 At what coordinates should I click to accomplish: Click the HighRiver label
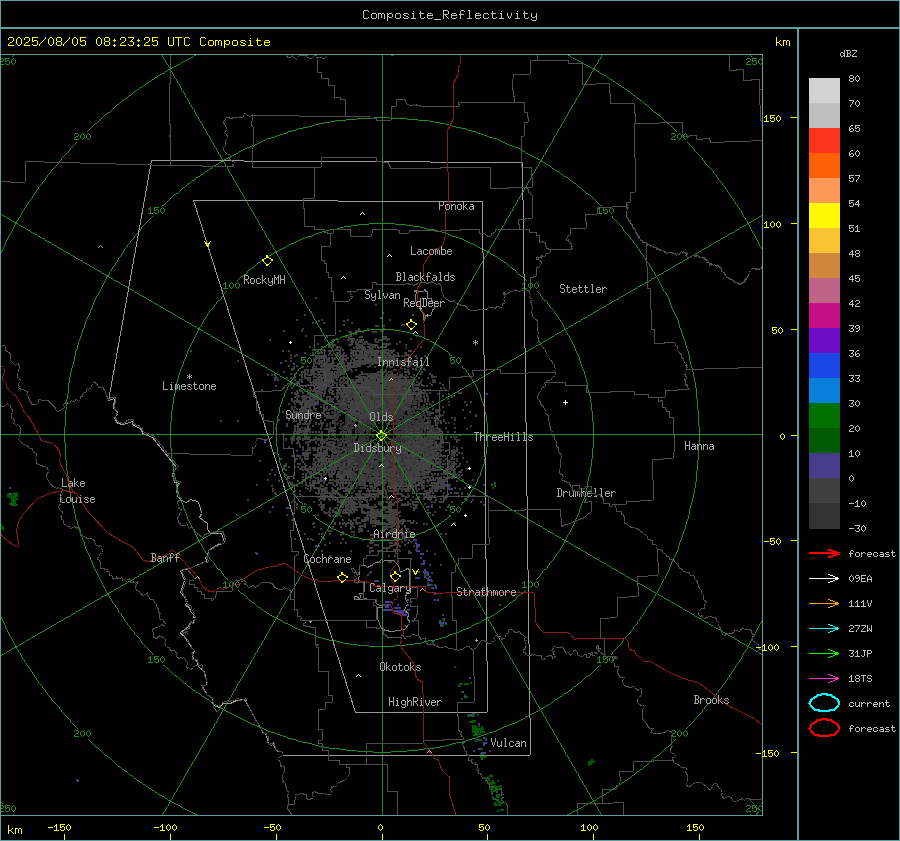(415, 702)
